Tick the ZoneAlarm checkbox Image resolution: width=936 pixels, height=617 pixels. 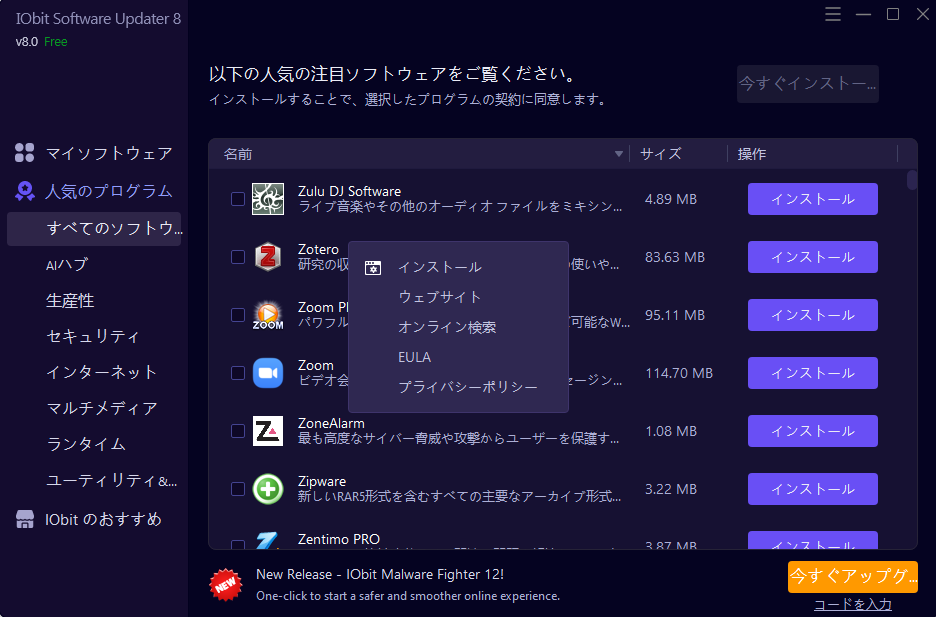click(238, 431)
